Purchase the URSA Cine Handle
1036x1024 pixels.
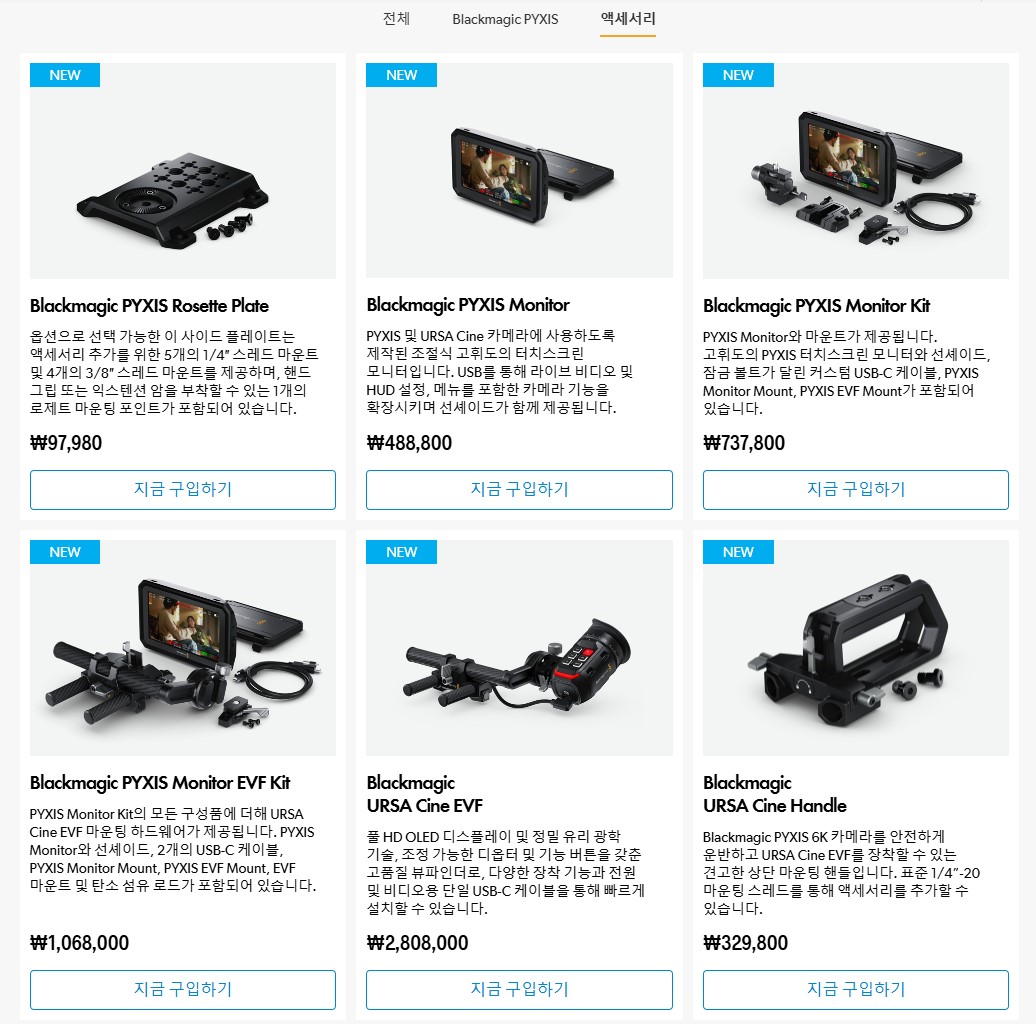tap(856, 990)
